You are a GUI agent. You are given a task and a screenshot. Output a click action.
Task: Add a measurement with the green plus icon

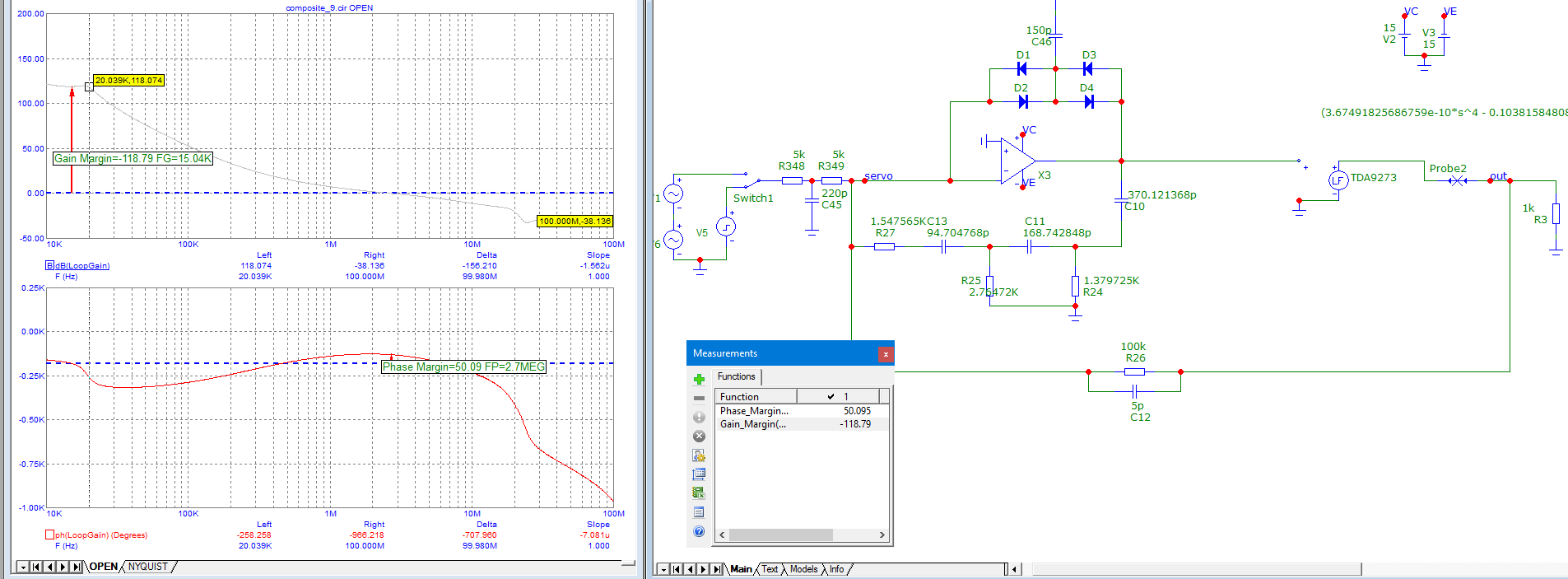point(699,379)
